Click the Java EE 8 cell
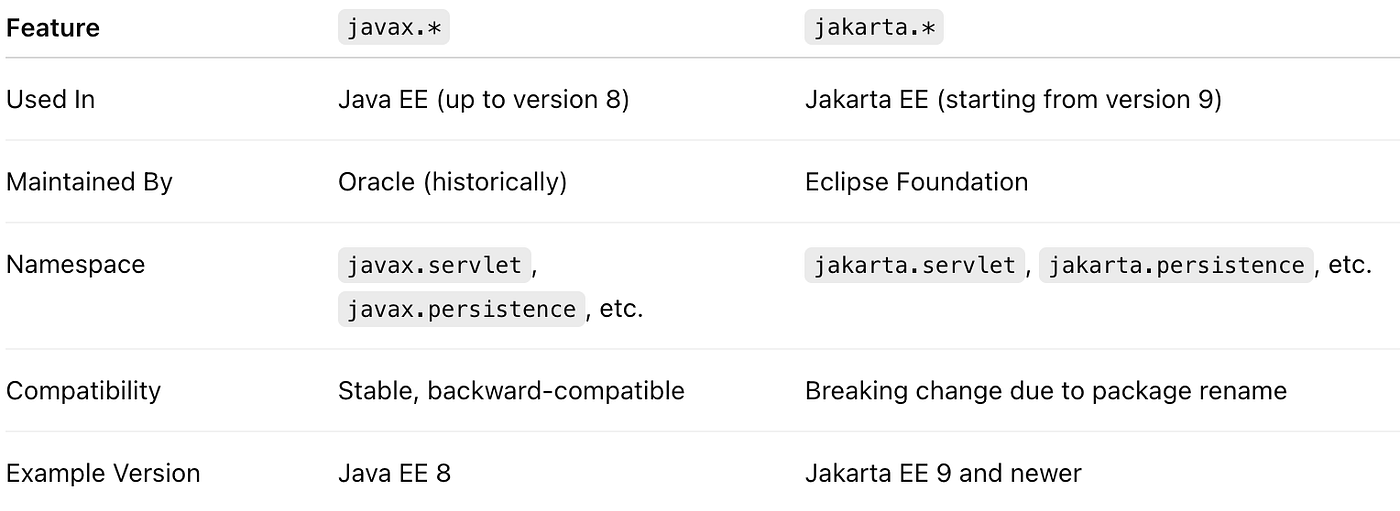Screen dimensions: 1400x511 (394, 473)
